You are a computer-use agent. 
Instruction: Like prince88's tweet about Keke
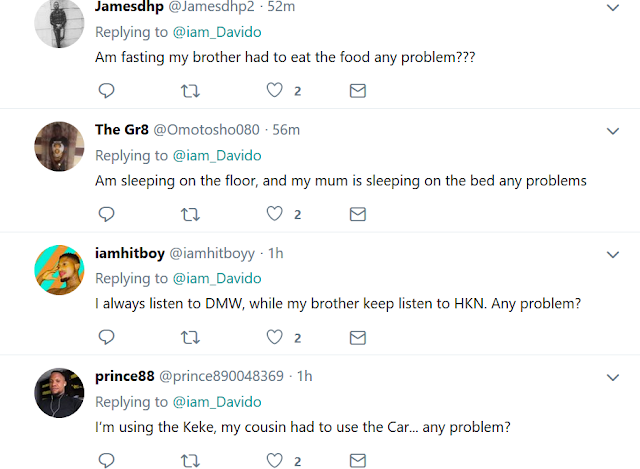point(274,461)
